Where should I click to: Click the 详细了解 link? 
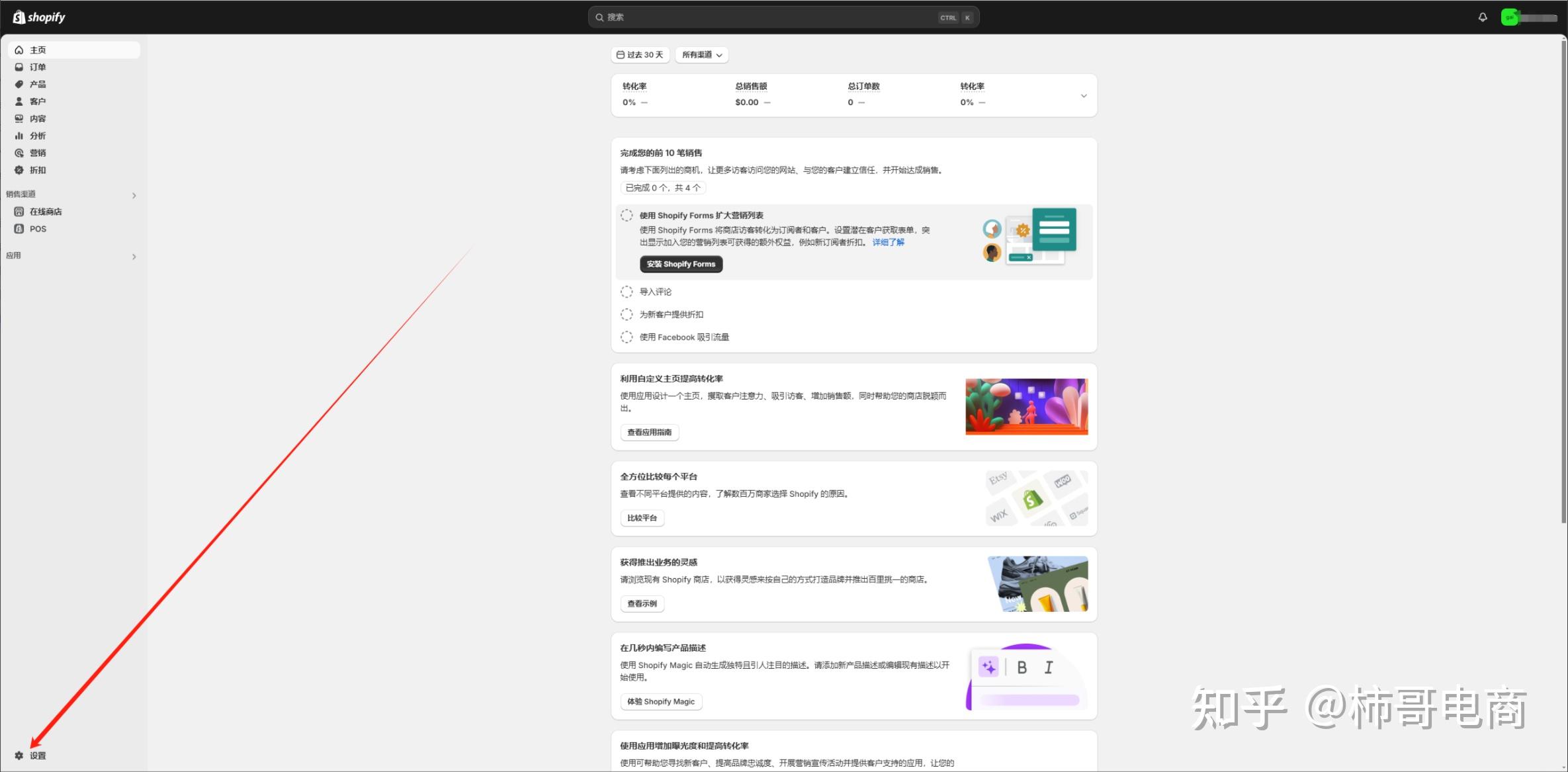(888, 243)
